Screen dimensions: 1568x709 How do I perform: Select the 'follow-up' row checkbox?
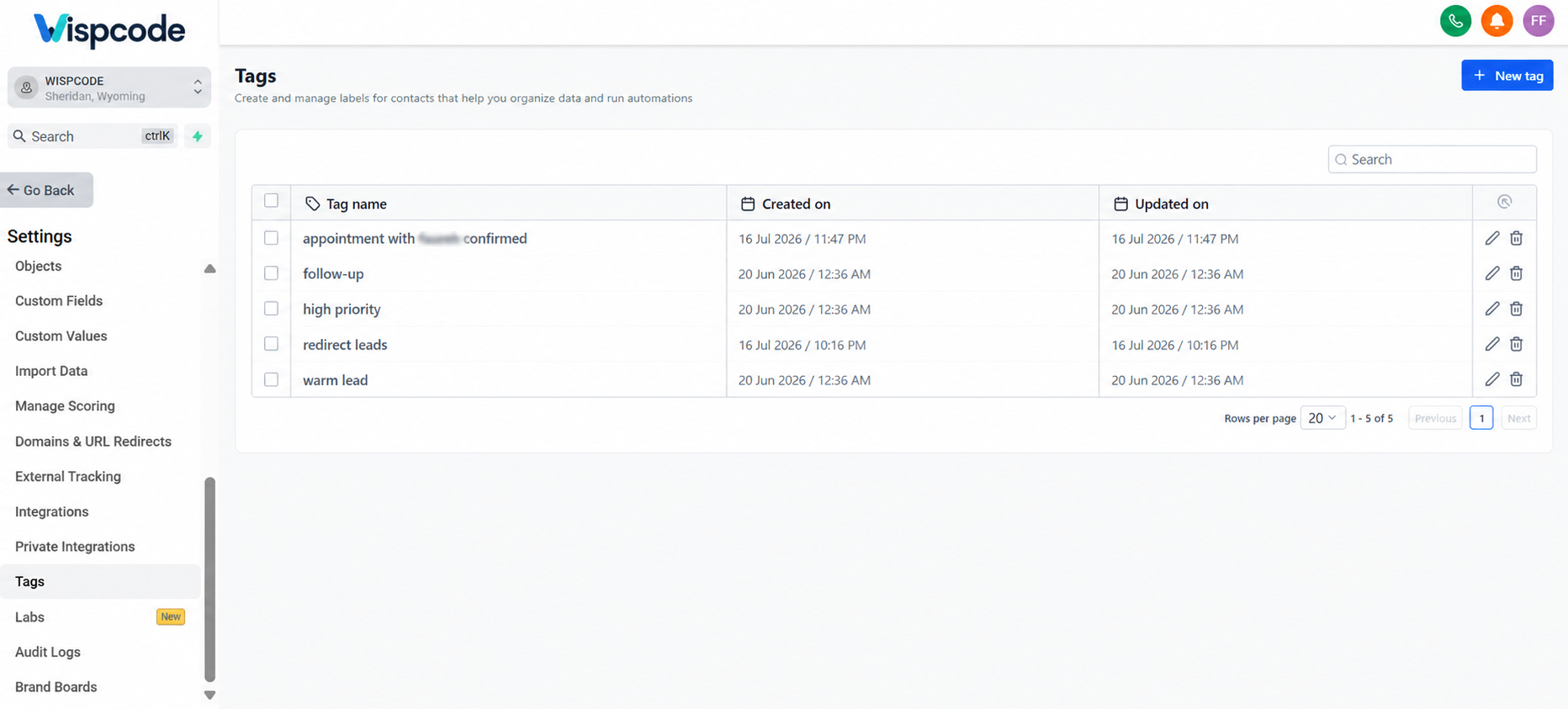click(271, 273)
